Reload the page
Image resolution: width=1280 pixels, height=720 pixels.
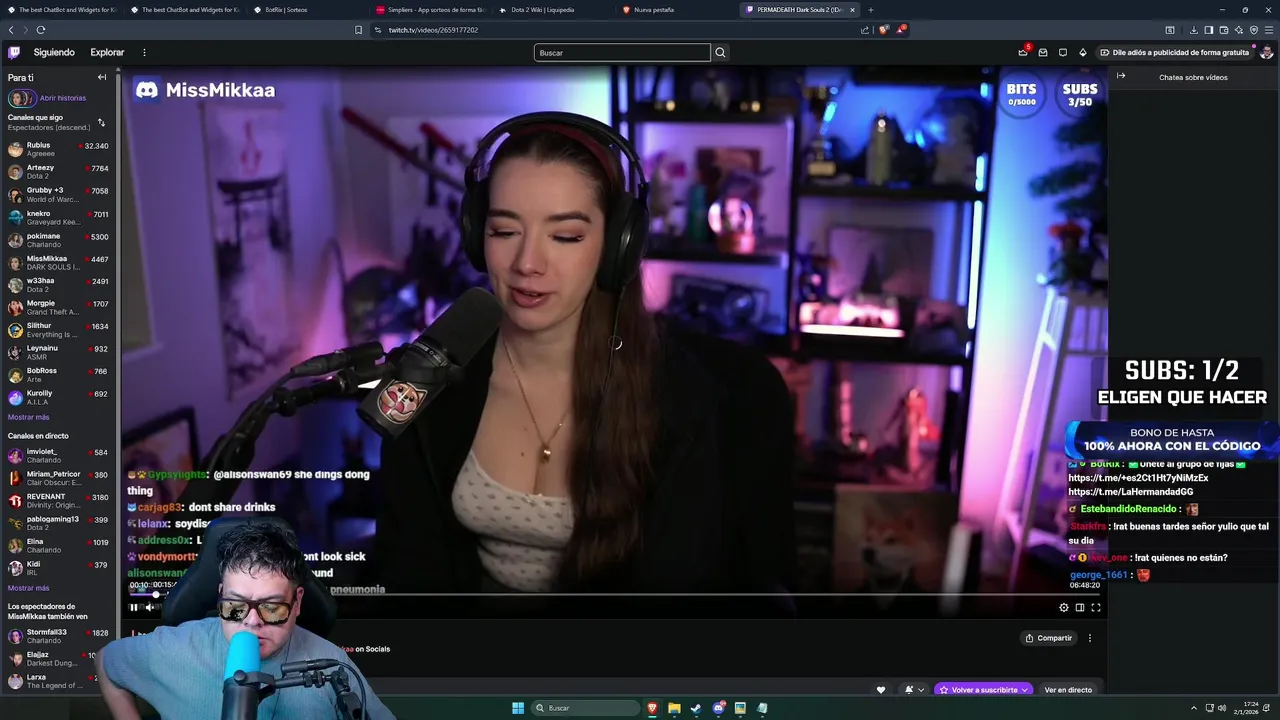41,30
